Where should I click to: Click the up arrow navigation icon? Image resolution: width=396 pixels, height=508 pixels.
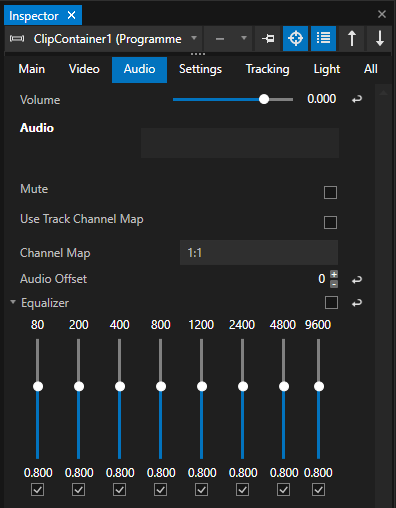(352, 39)
